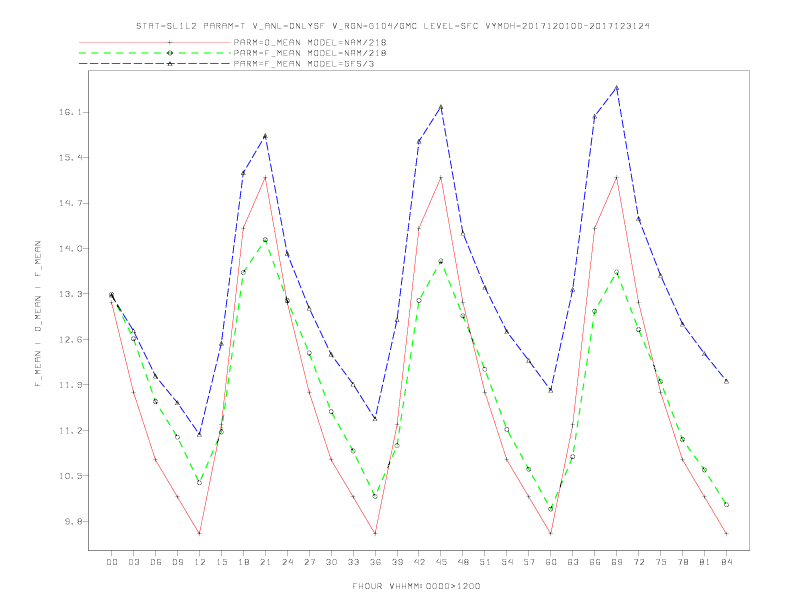Click x-axis tick label 03
The height and width of the screenshot is (612, 792).
pyautogui.click(x=134, y=562)
